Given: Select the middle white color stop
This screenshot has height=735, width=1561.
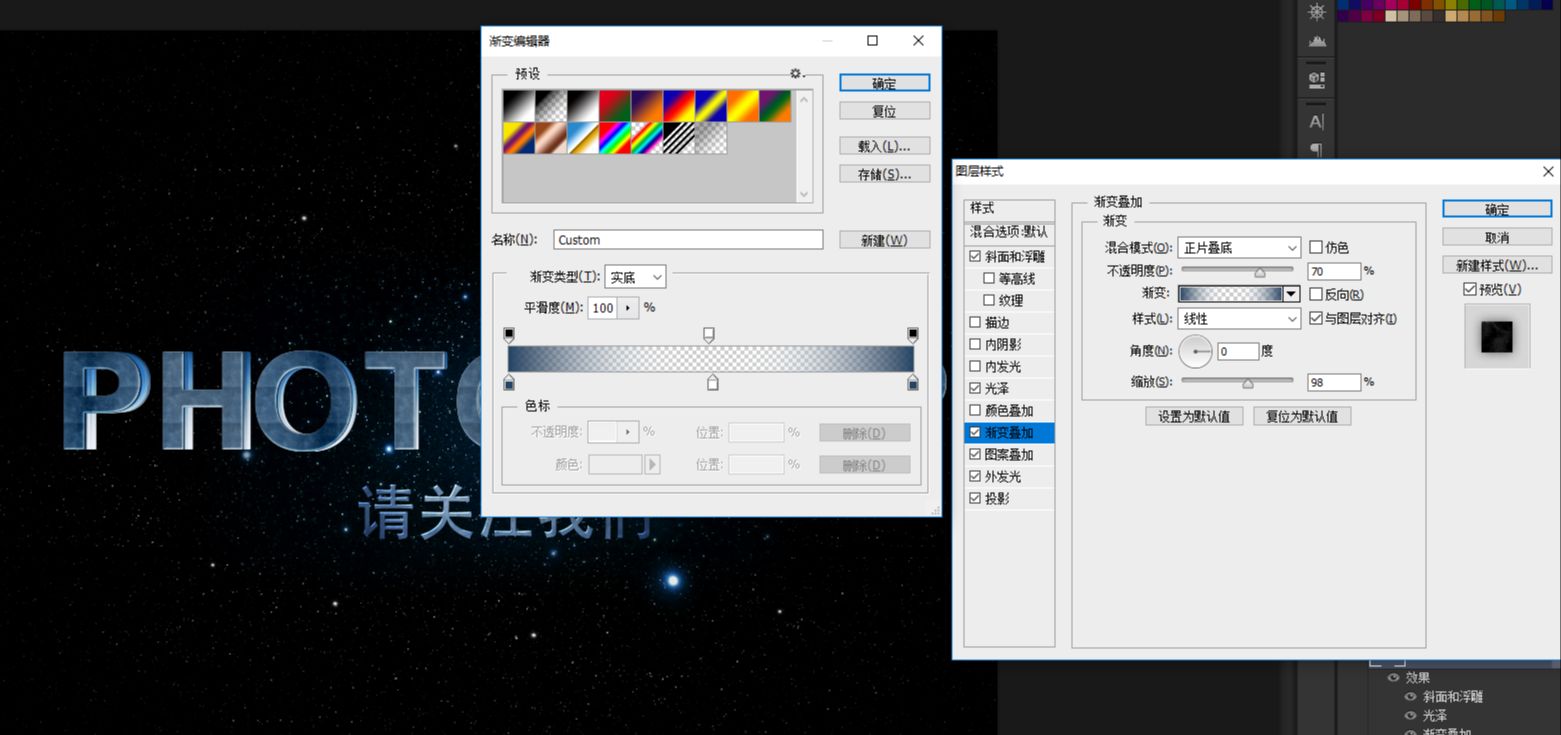Looking at the screenshot, I should click(x=712, y=382).
